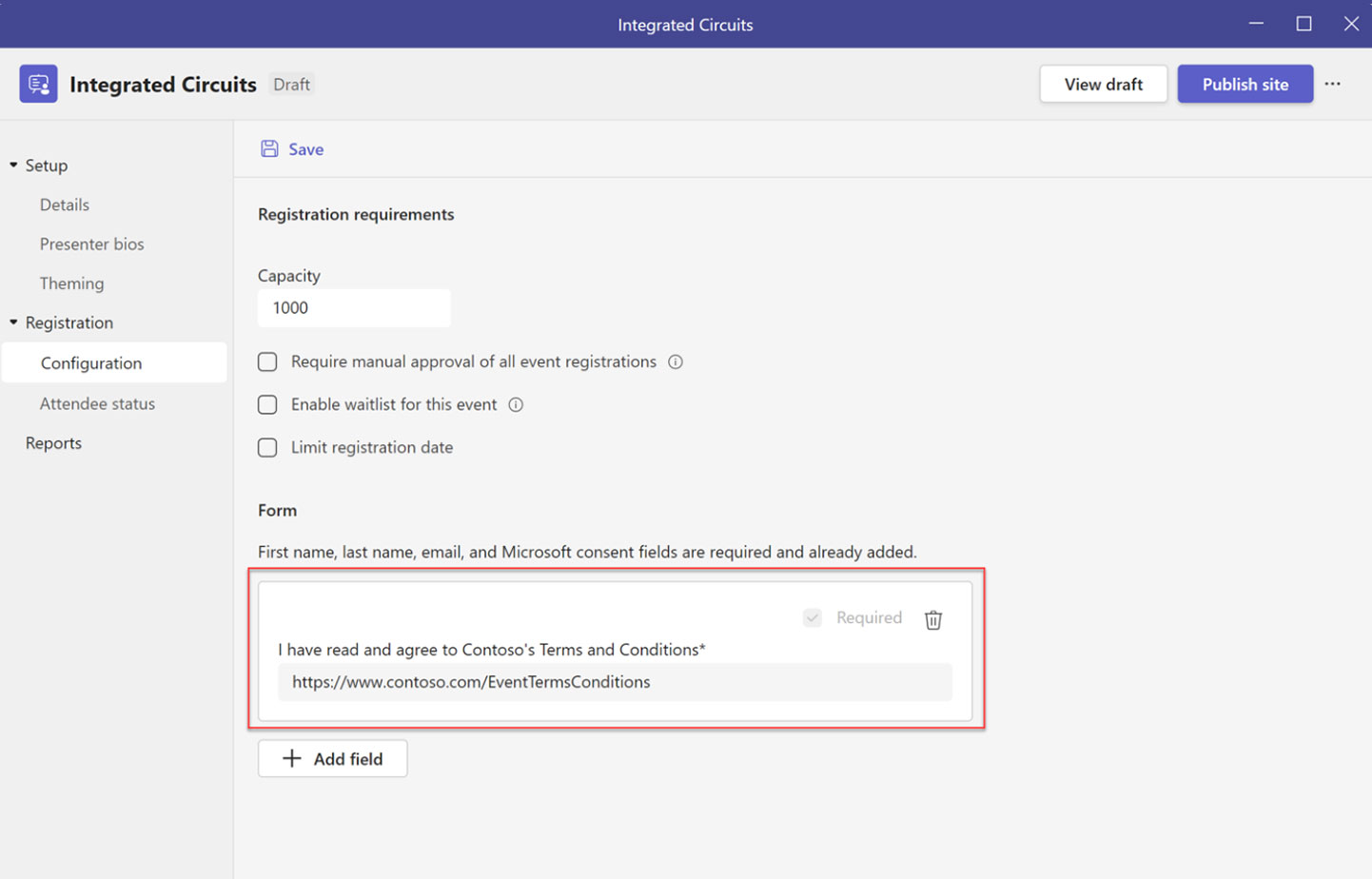Click the Draft status badge
The height and width of the screenshot is (879, 1372).
291,84
